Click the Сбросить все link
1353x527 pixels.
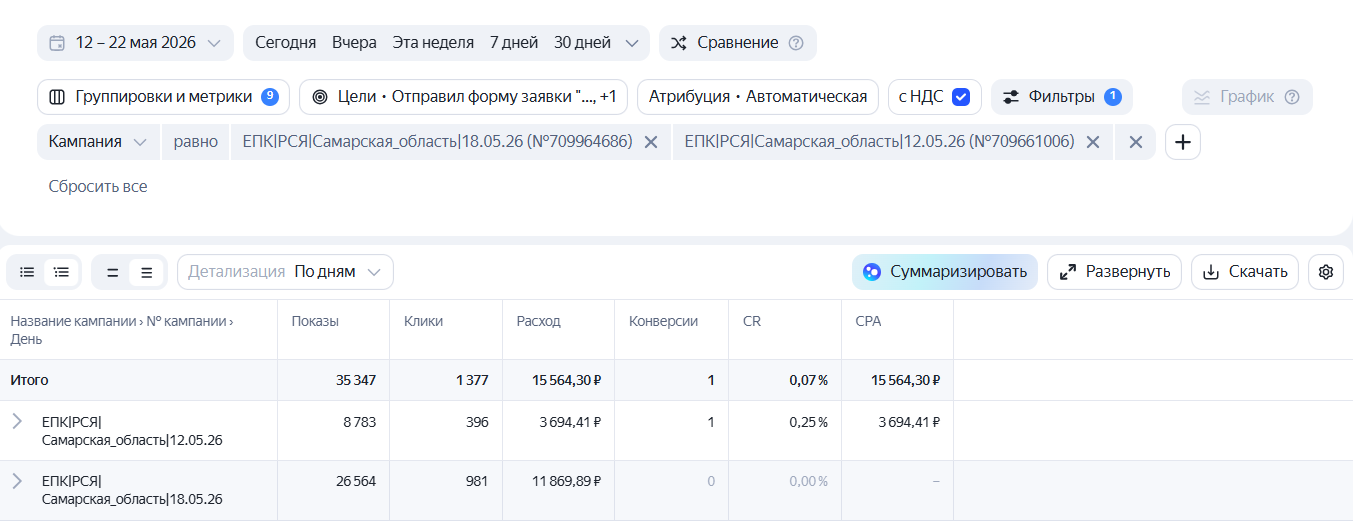click(x=98, y=186)
